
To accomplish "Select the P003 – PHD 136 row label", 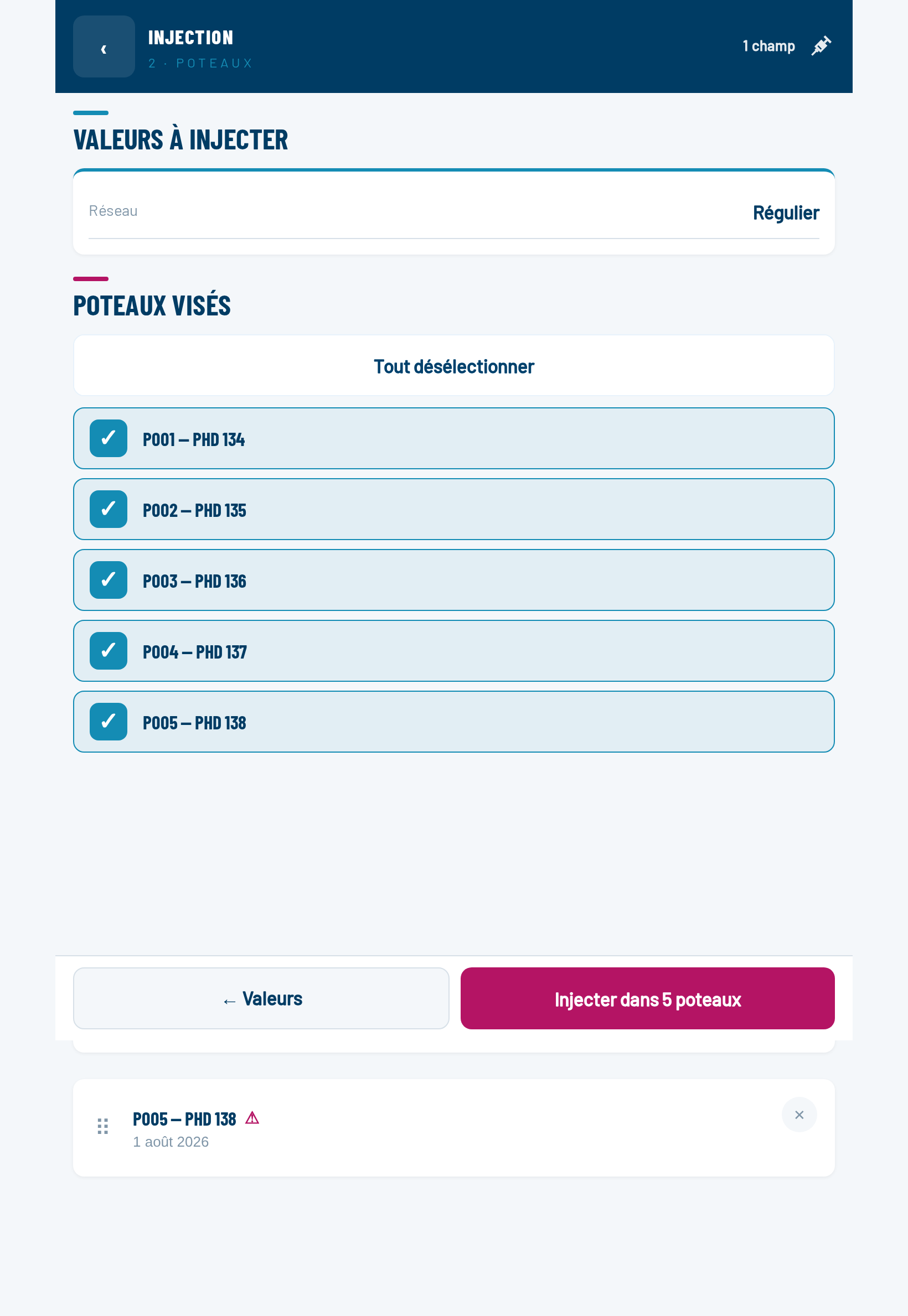I will [194, 581].
